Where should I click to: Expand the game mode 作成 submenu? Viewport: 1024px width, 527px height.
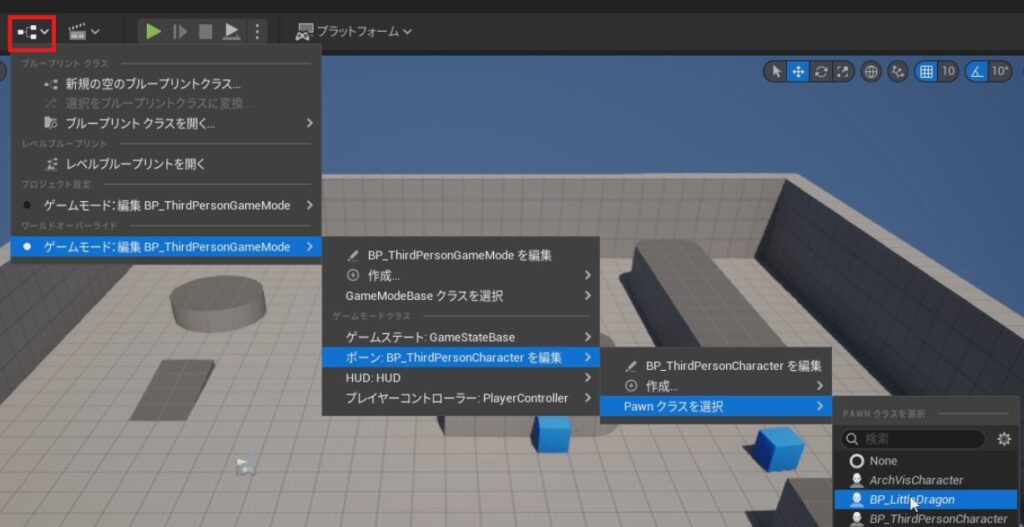pyautogui.click(x=460, y=276)
